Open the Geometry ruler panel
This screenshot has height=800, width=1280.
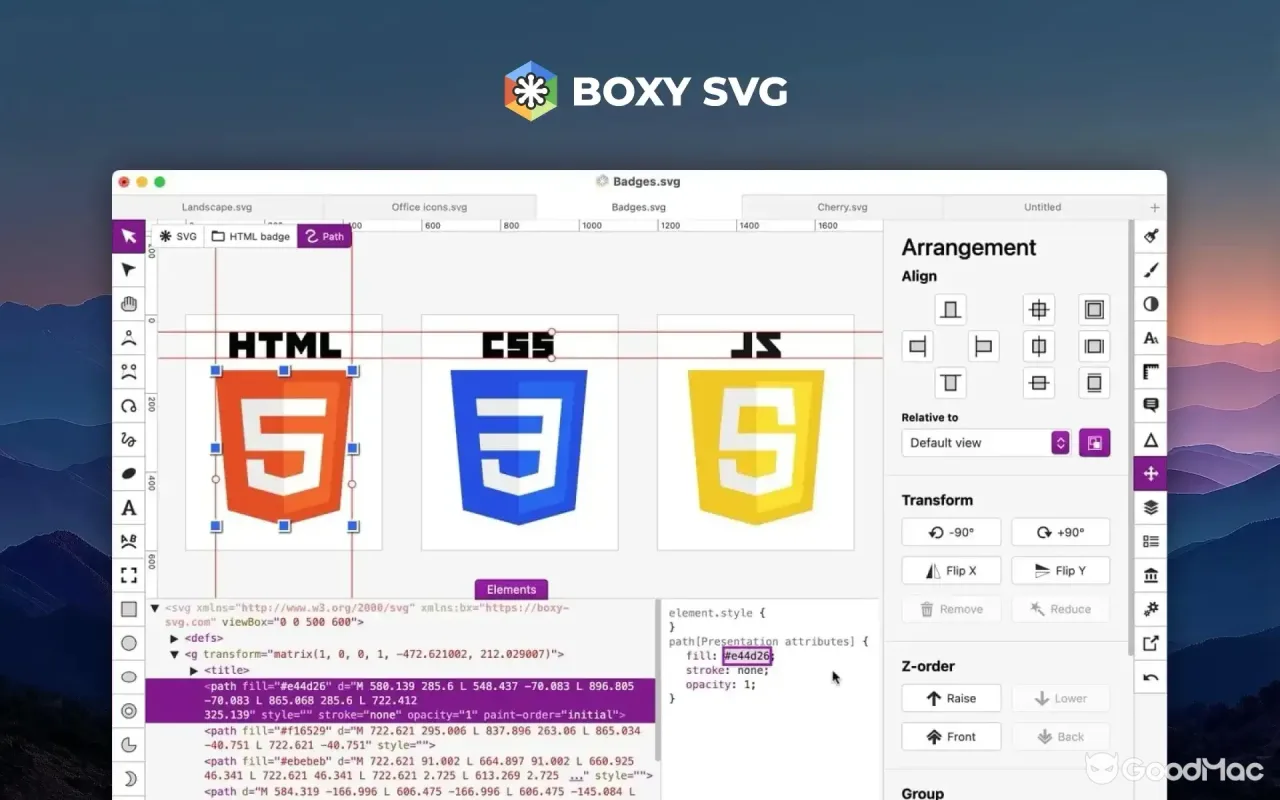click(x=1151, y=372)
